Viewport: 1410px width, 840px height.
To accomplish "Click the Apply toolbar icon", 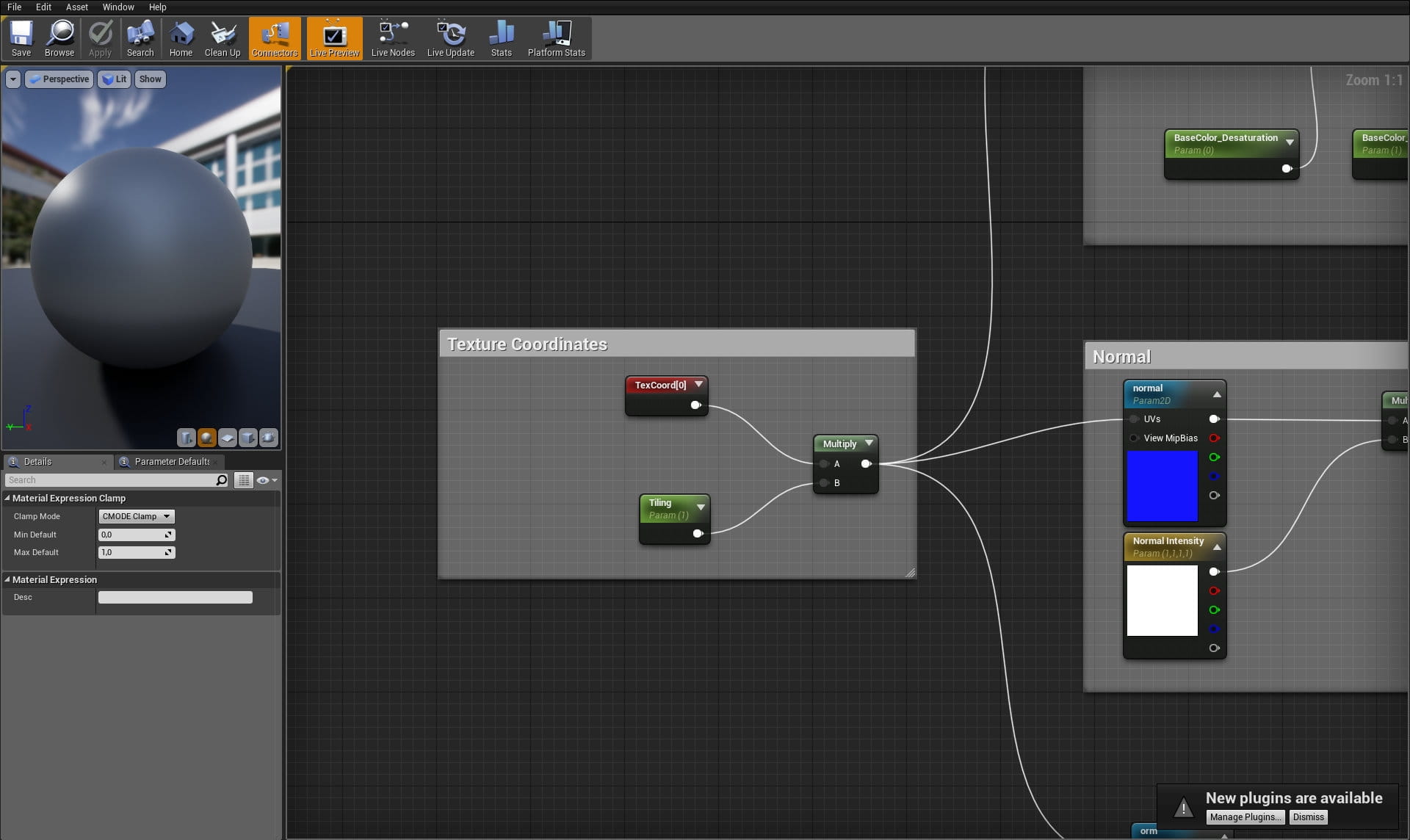I will tap(100, 38).
